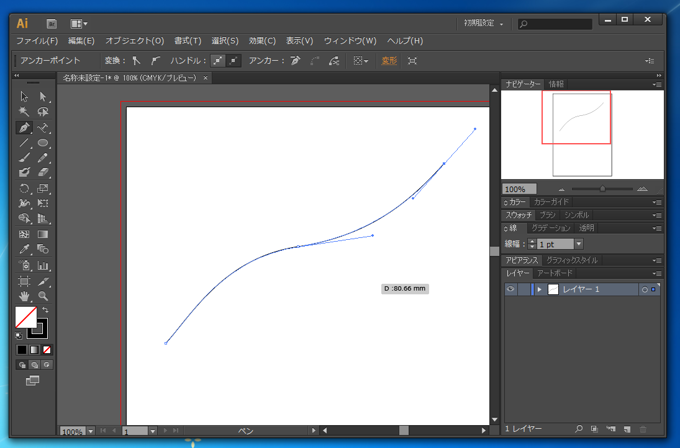Image resolution: width=680 pixels, height=448 pixels.
Task: Create new layer in Layers panel
Action: click(x=627, y=429)
